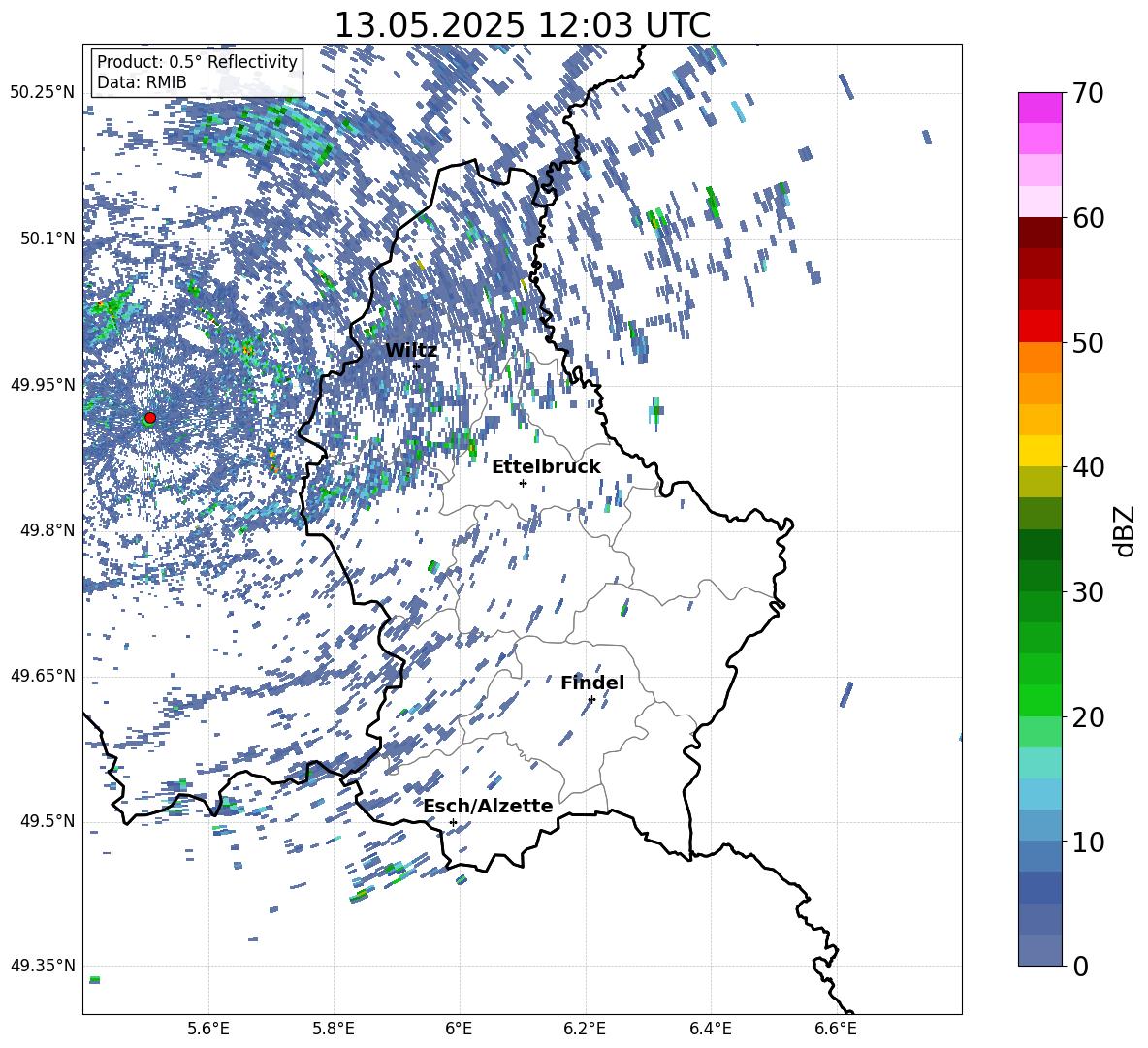Click the dark maroon colorbar swatch below 60

pos(1040,233)
